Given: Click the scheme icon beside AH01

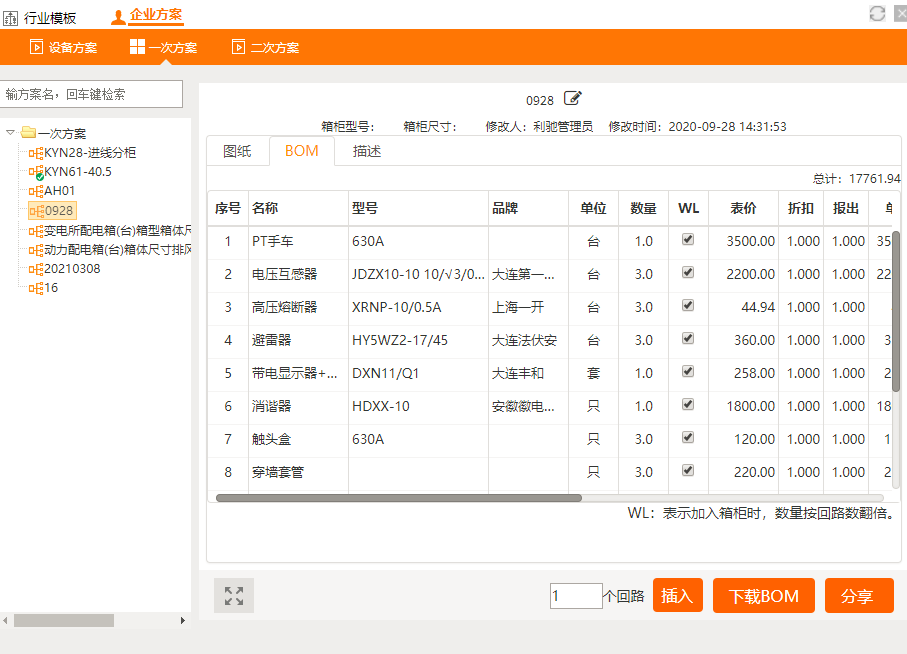Looking at the screenshot, I should [x=36, y=191].
